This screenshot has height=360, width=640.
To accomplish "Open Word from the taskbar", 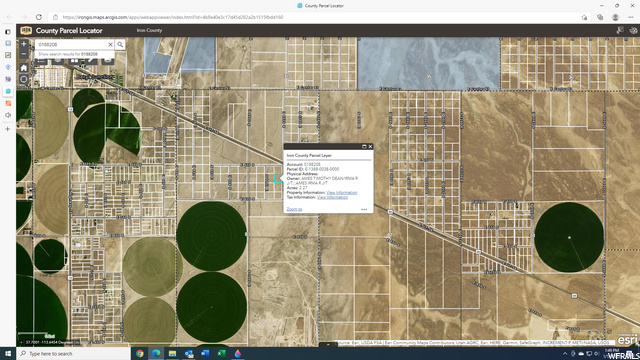I will (205, 353).
